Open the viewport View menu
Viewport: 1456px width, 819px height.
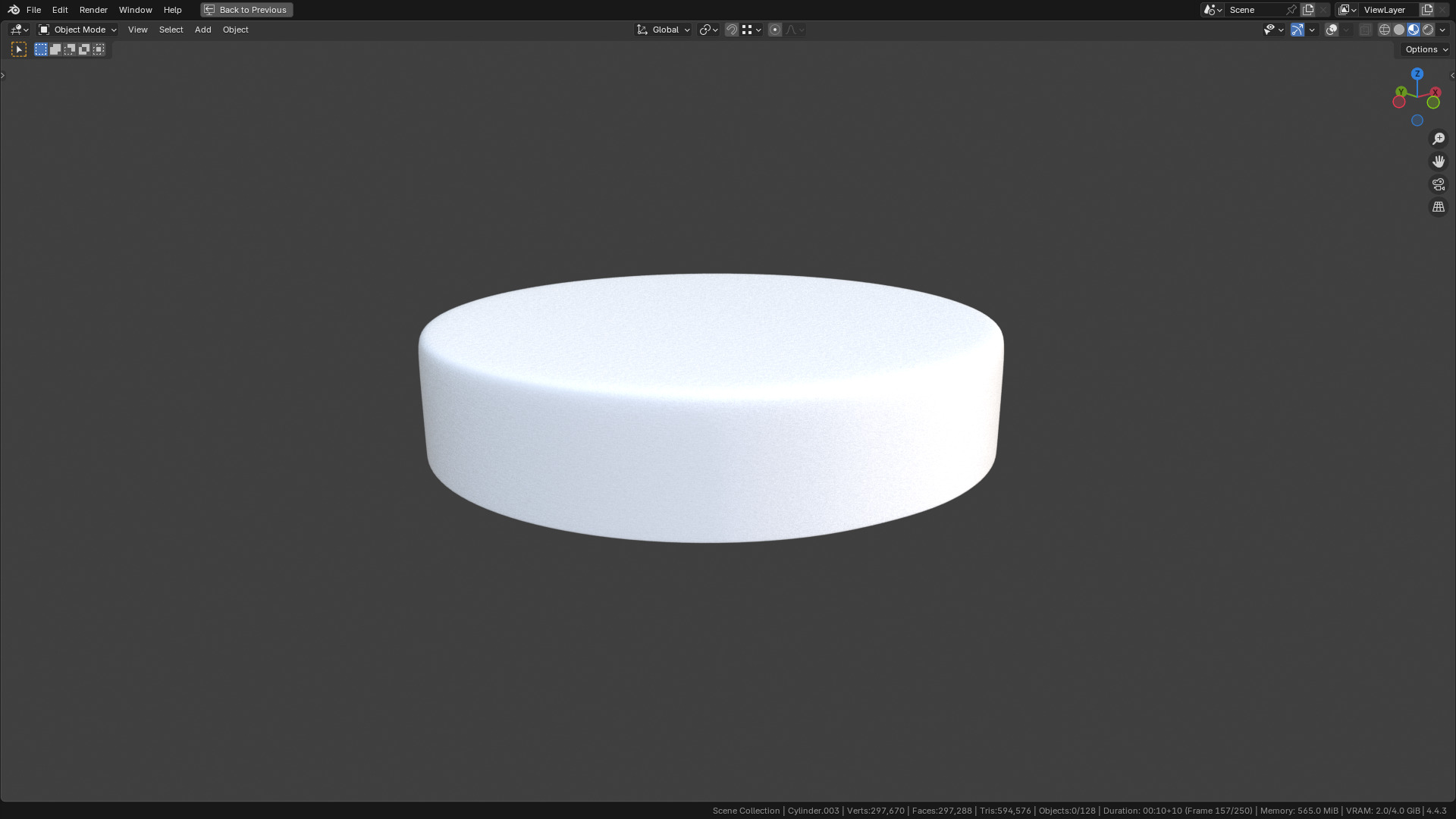[138, 30]
